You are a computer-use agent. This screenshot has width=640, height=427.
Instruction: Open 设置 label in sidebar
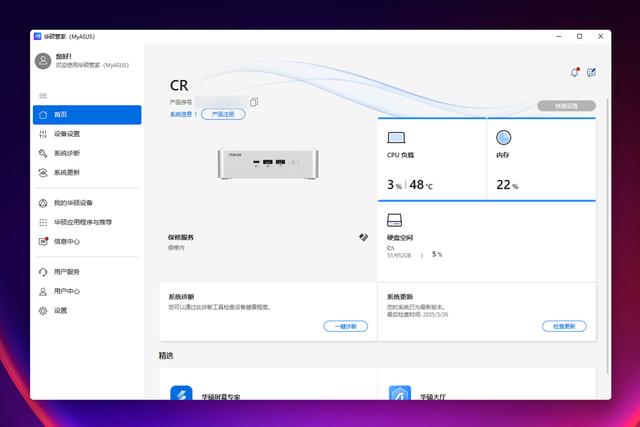[60, 311]
